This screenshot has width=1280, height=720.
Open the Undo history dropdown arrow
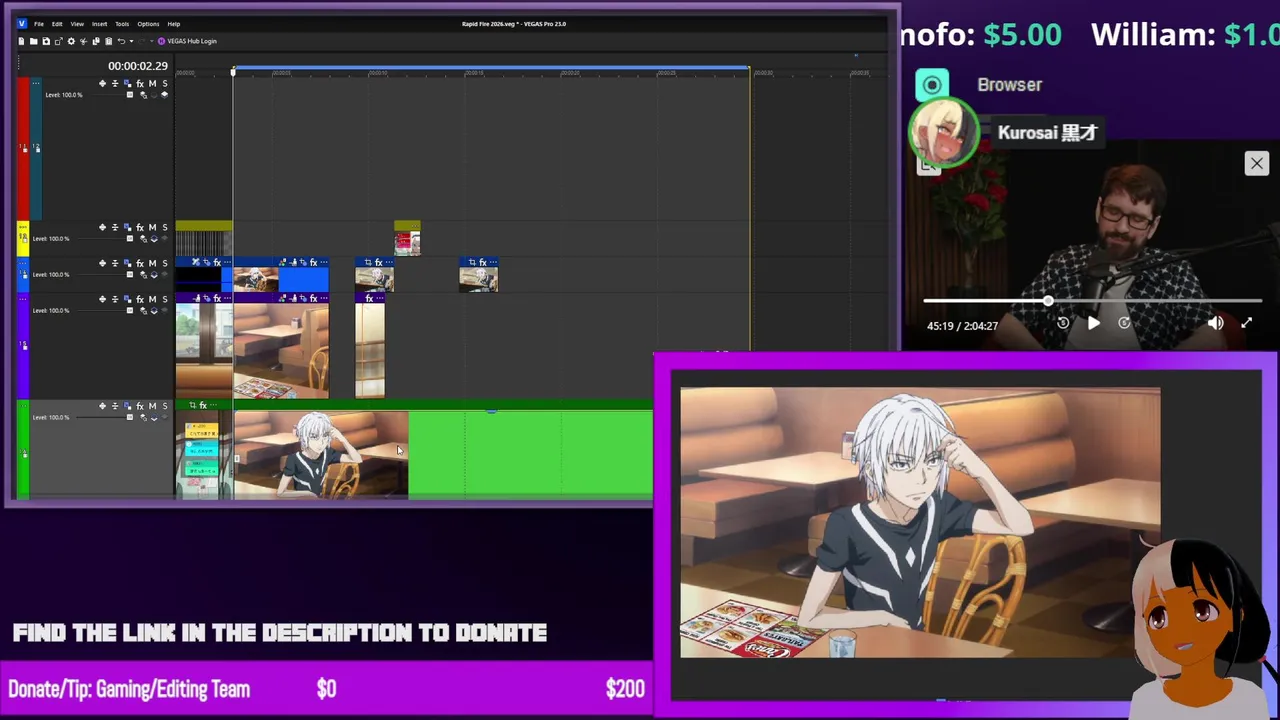click(x=131, y=41)
